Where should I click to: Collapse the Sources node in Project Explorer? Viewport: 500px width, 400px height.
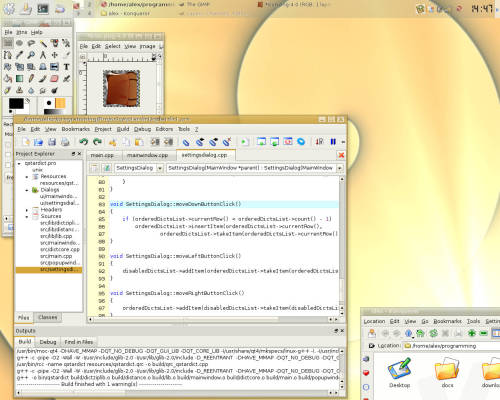27,217
